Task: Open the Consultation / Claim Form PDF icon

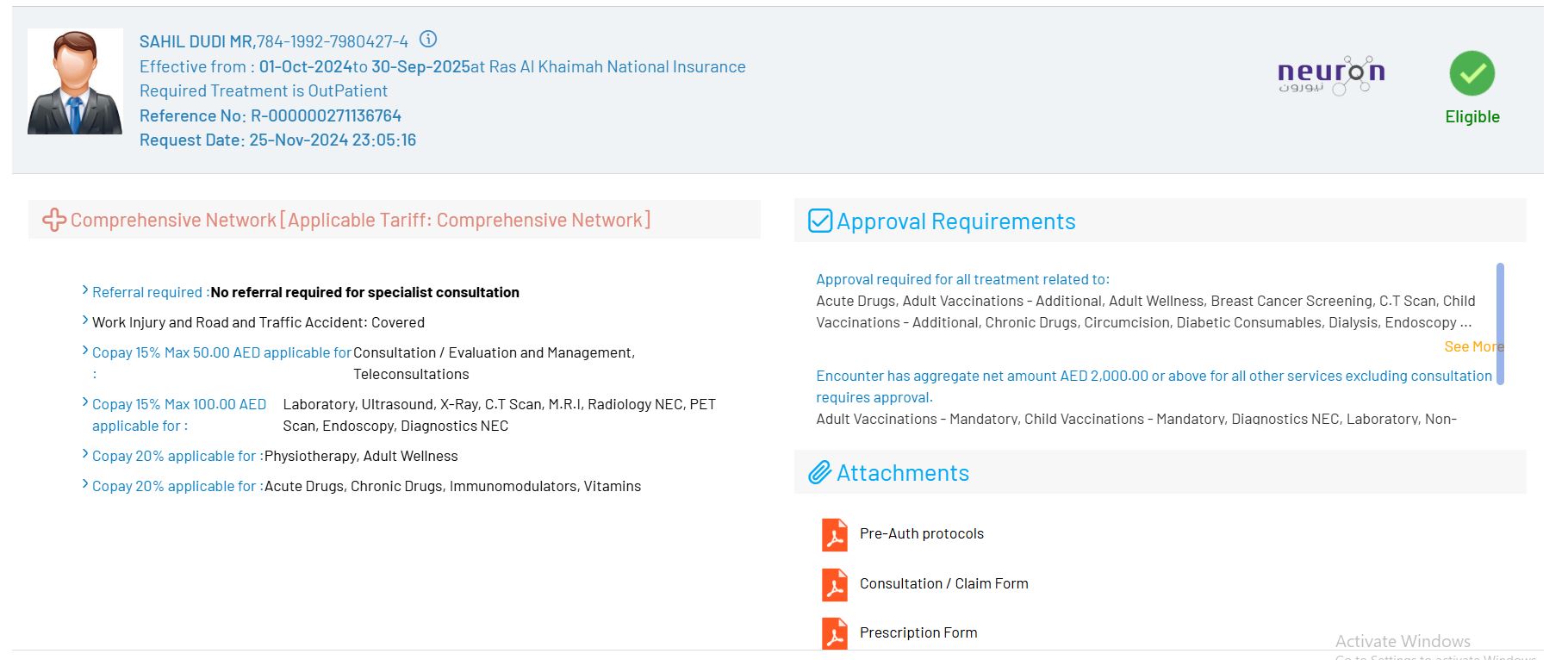Action: 834,584
